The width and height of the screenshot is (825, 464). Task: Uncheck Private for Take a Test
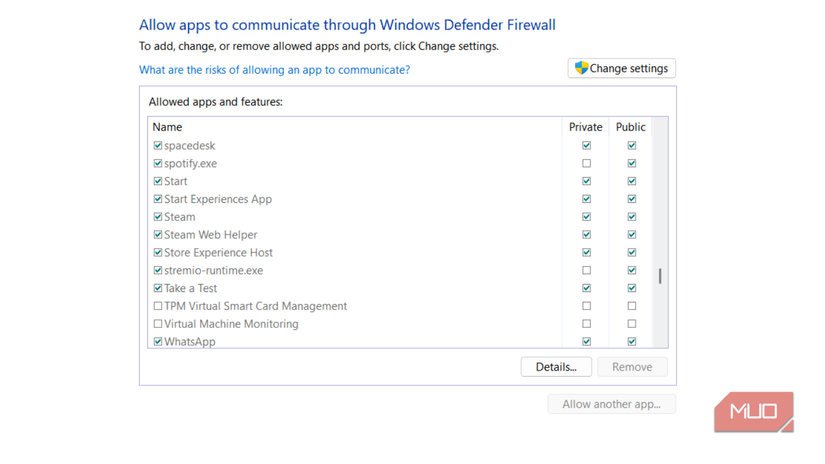click(x=586, y=288)
